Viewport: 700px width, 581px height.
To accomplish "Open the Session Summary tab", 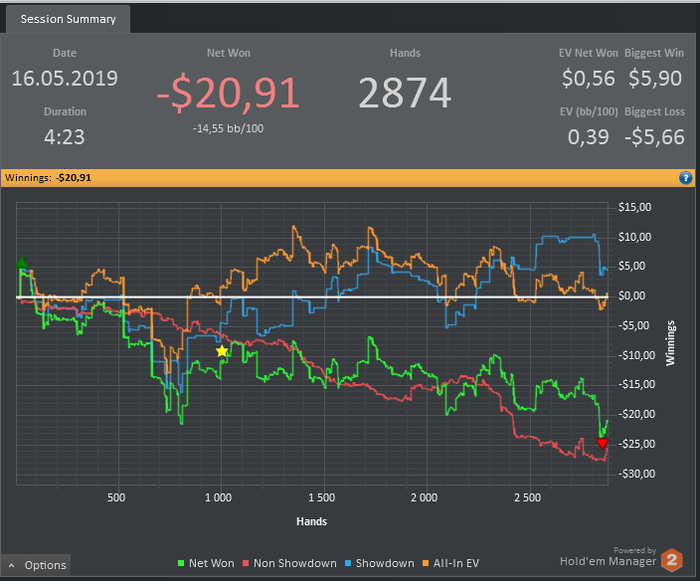I will click(x=68, y=19).
